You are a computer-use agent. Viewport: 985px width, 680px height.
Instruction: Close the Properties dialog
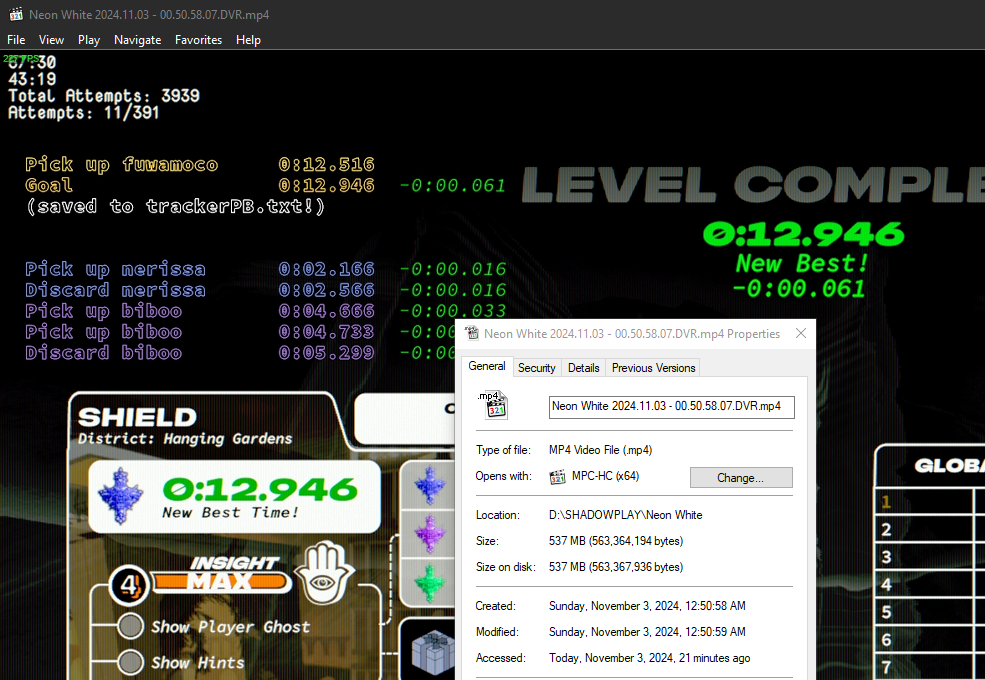point(801,333)
